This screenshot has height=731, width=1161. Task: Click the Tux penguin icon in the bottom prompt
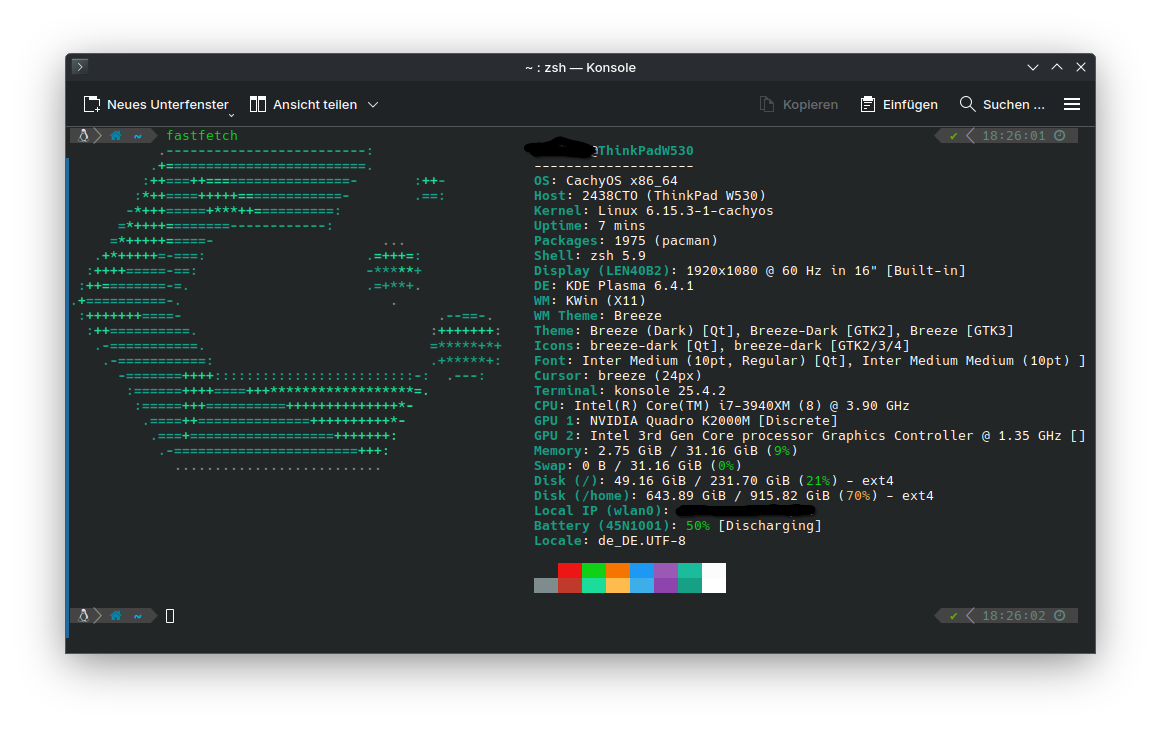pos(84,615)
